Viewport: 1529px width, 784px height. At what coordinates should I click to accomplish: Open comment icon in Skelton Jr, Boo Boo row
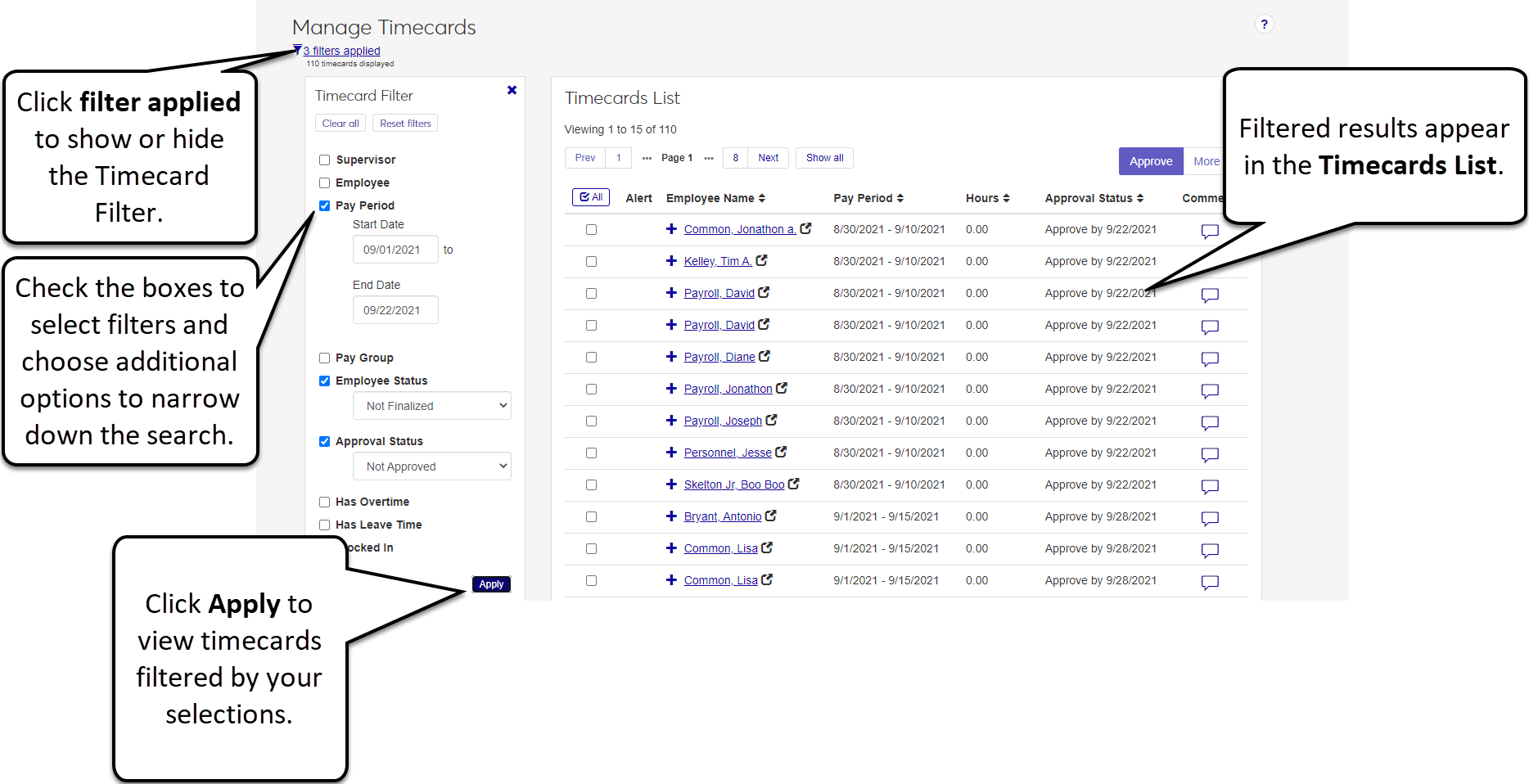tap(1210, 486)
